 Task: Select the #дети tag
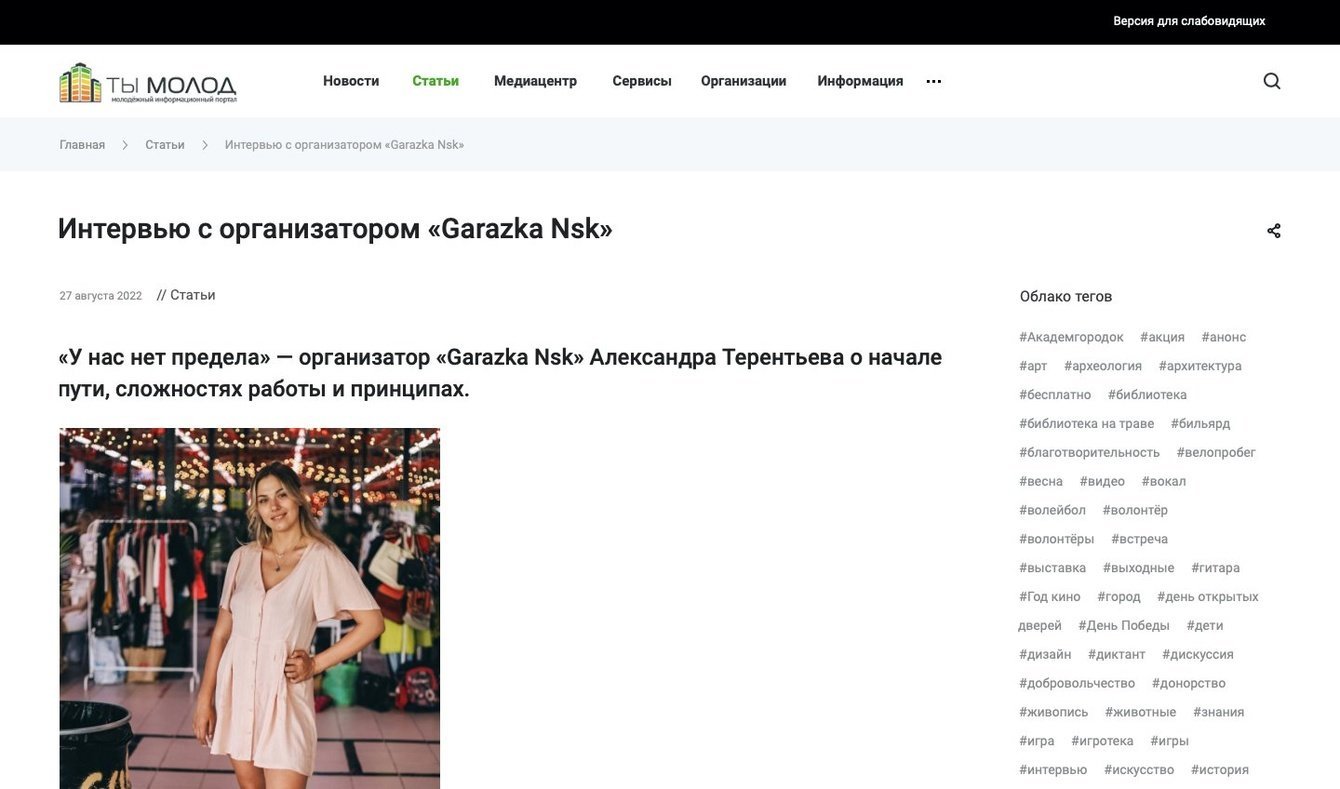click(1205, 627)
